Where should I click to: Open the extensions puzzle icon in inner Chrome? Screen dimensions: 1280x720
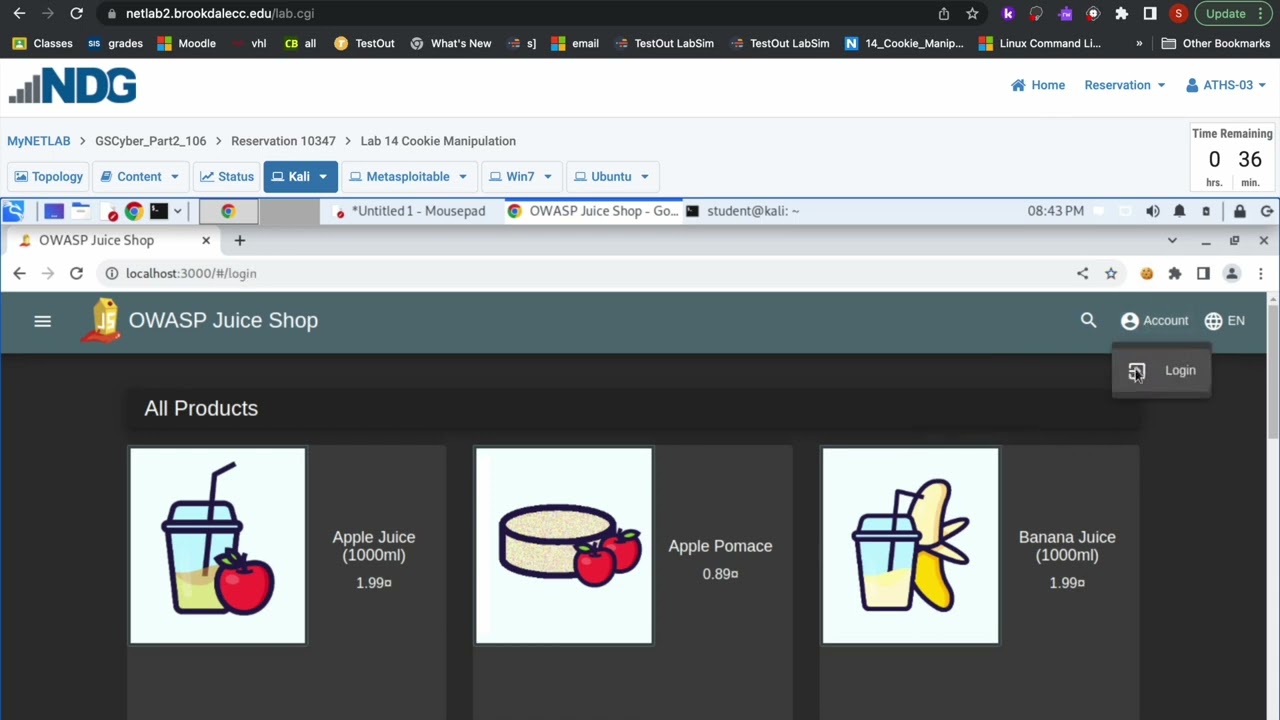click(x=1175, y=273)
